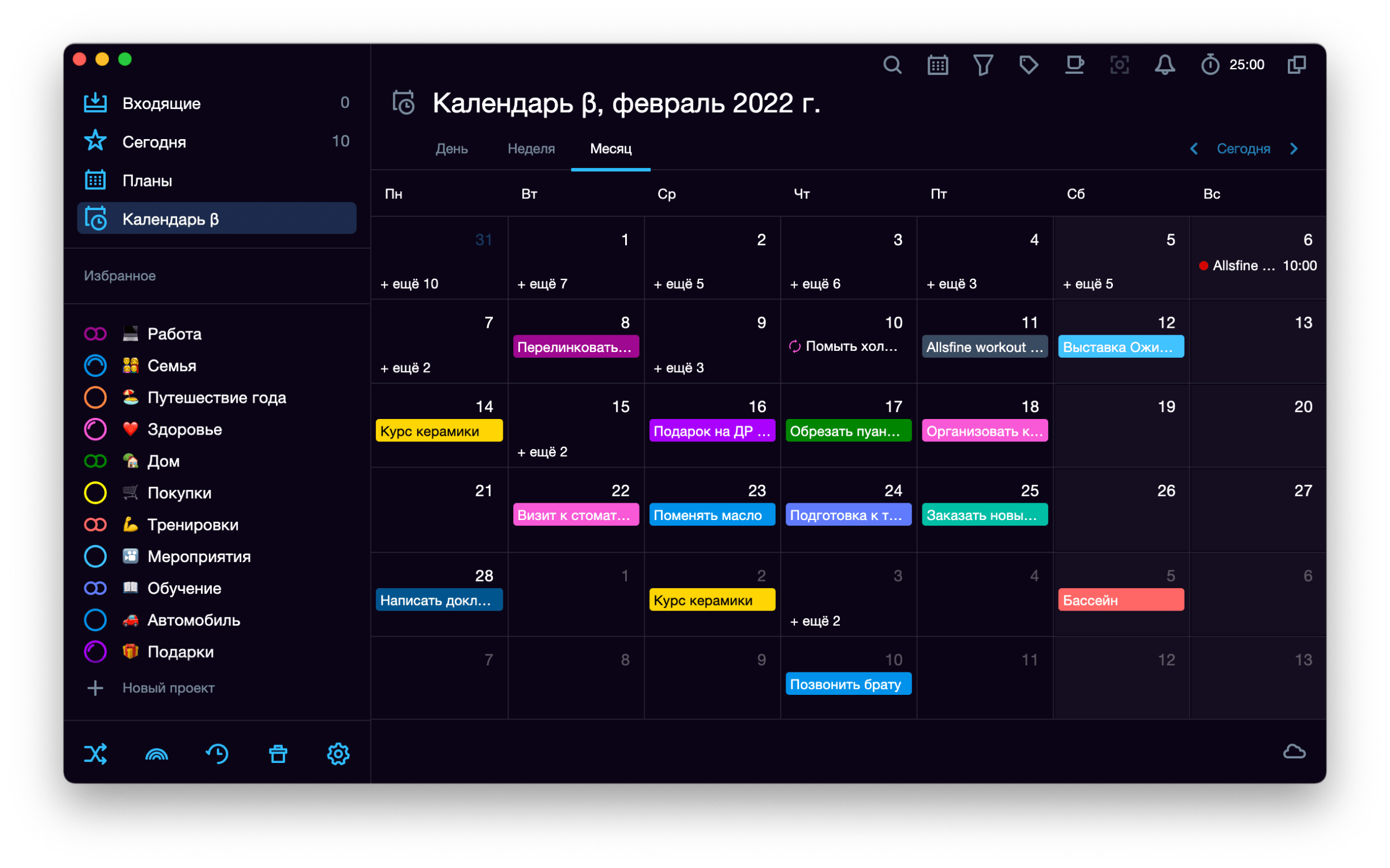The height and width of the screenshot is (868, 1390).
Task: Open the trash bin icon
Action: point(278,753)
